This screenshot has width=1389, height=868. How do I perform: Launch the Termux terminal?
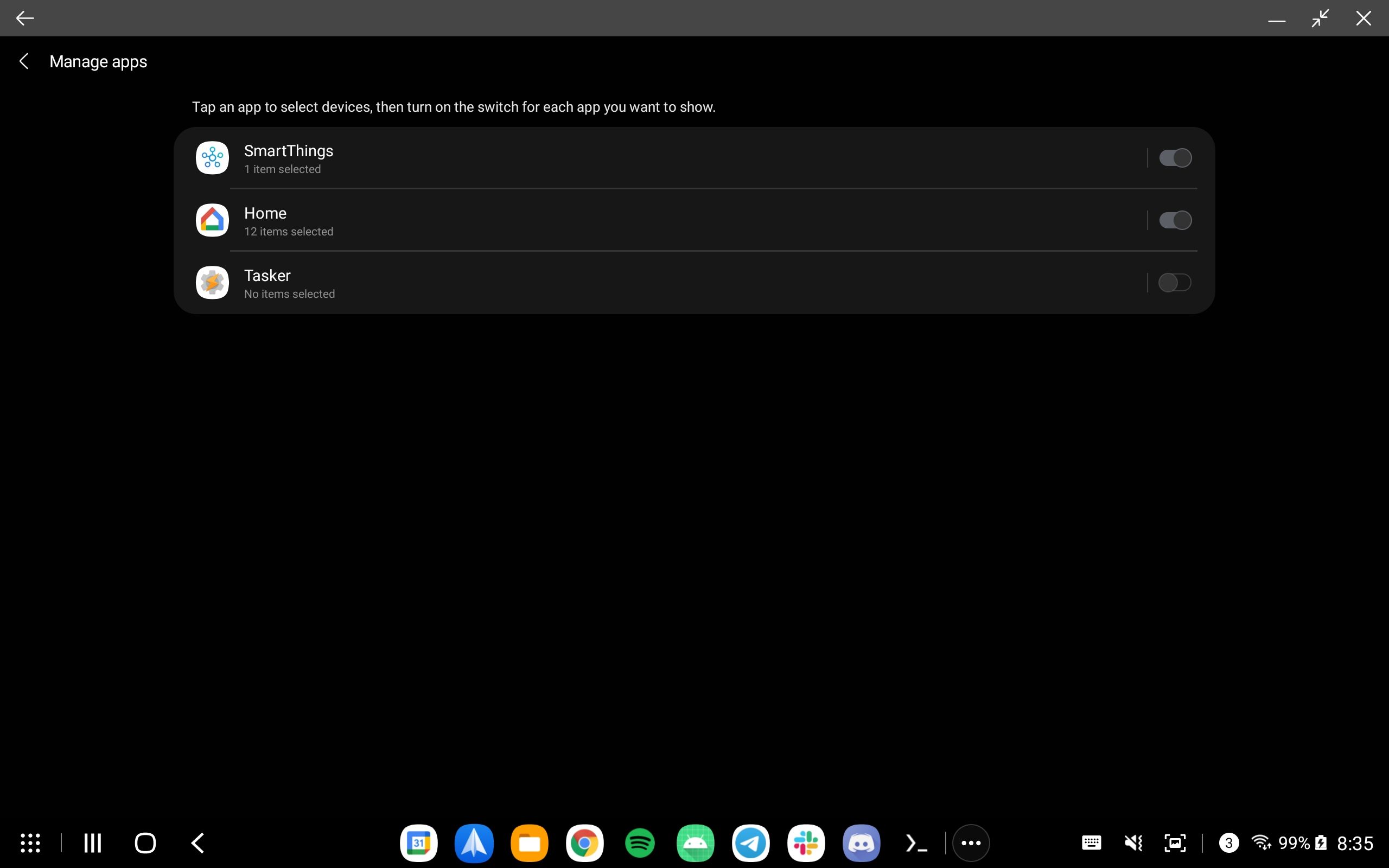pos(916,843)
